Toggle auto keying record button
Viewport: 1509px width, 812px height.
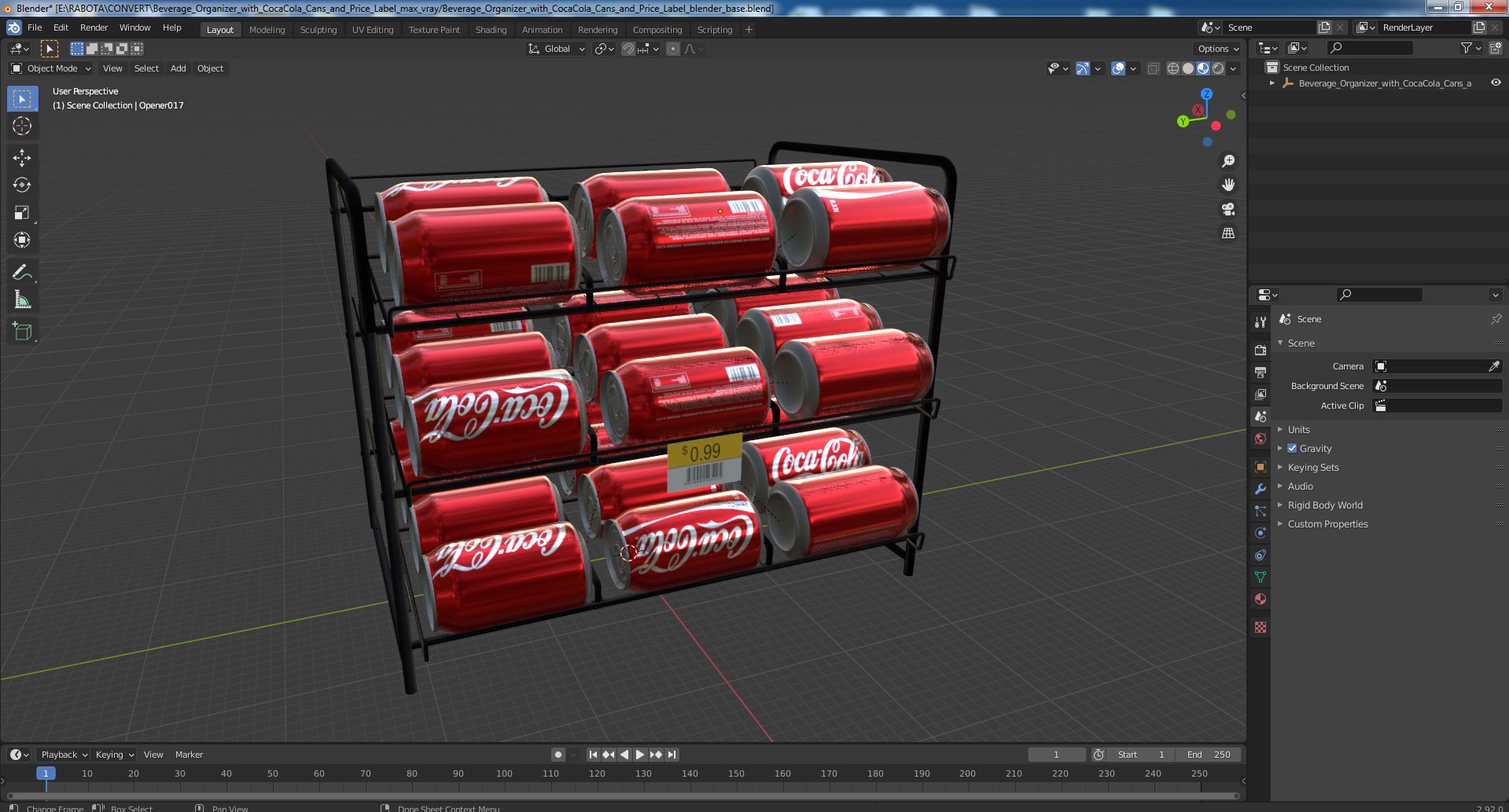[x=558, y=755]
